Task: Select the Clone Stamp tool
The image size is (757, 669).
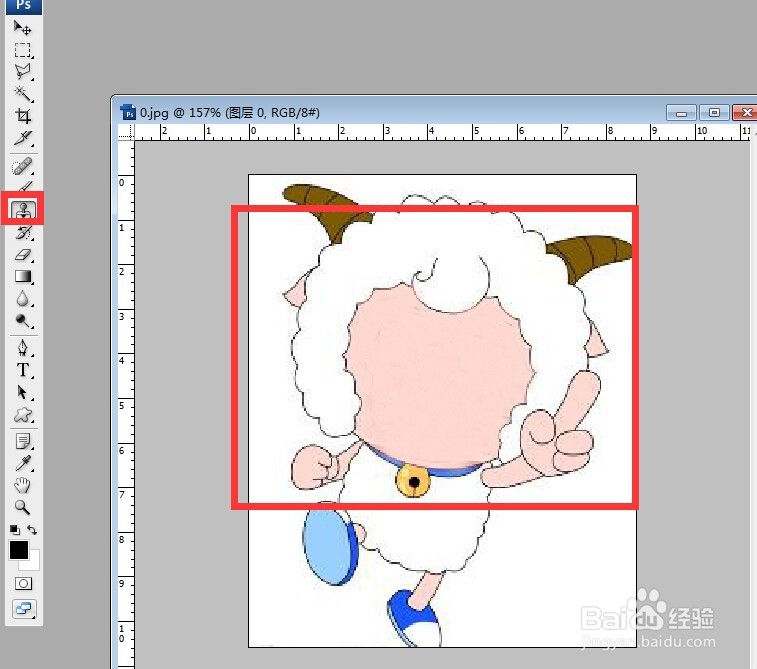Action: pyautogui.click(x=23, y=210)
